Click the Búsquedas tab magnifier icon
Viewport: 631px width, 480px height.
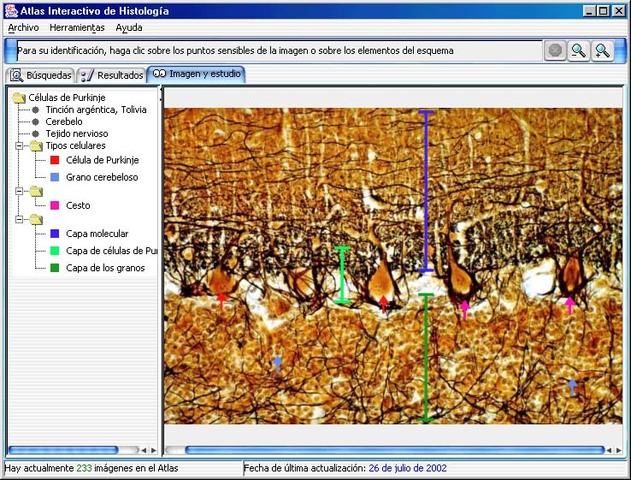coord(16,75)
